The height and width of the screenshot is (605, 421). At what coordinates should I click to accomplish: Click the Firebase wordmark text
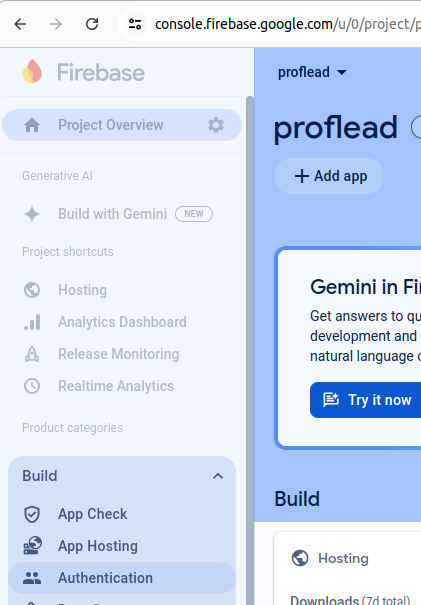click(x=101, y=73)
